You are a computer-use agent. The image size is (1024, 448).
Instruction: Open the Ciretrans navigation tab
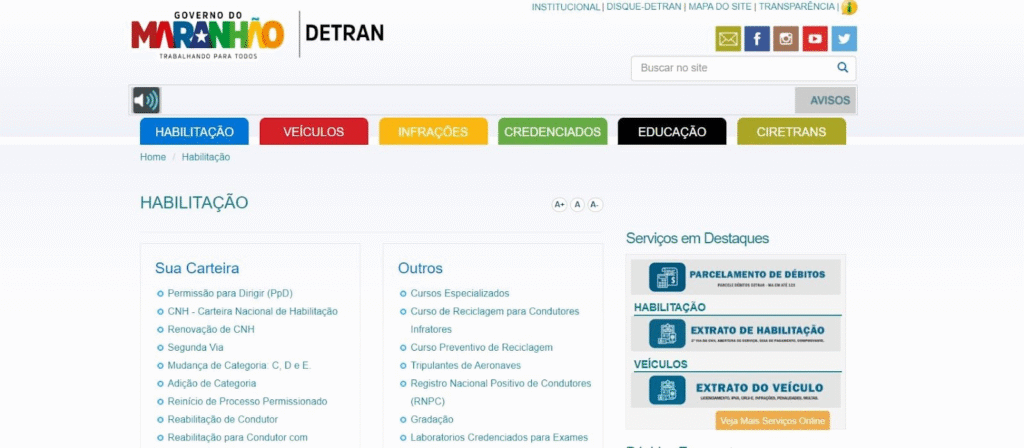click(791, 132)
